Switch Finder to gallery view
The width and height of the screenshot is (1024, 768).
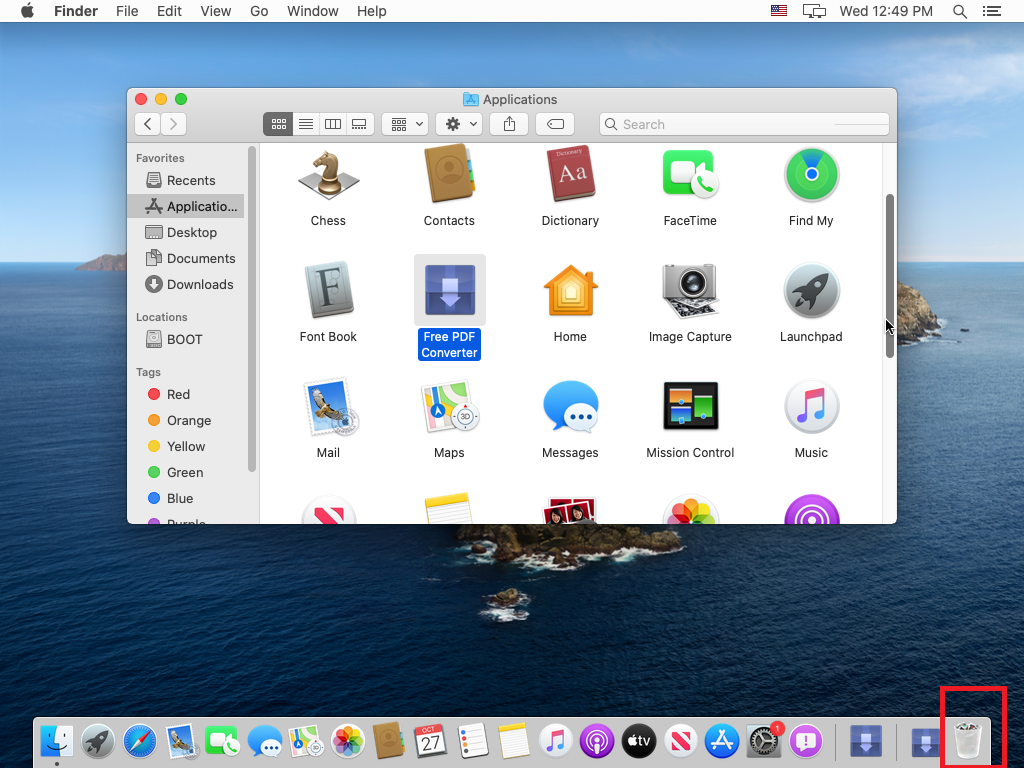point(360,124)
